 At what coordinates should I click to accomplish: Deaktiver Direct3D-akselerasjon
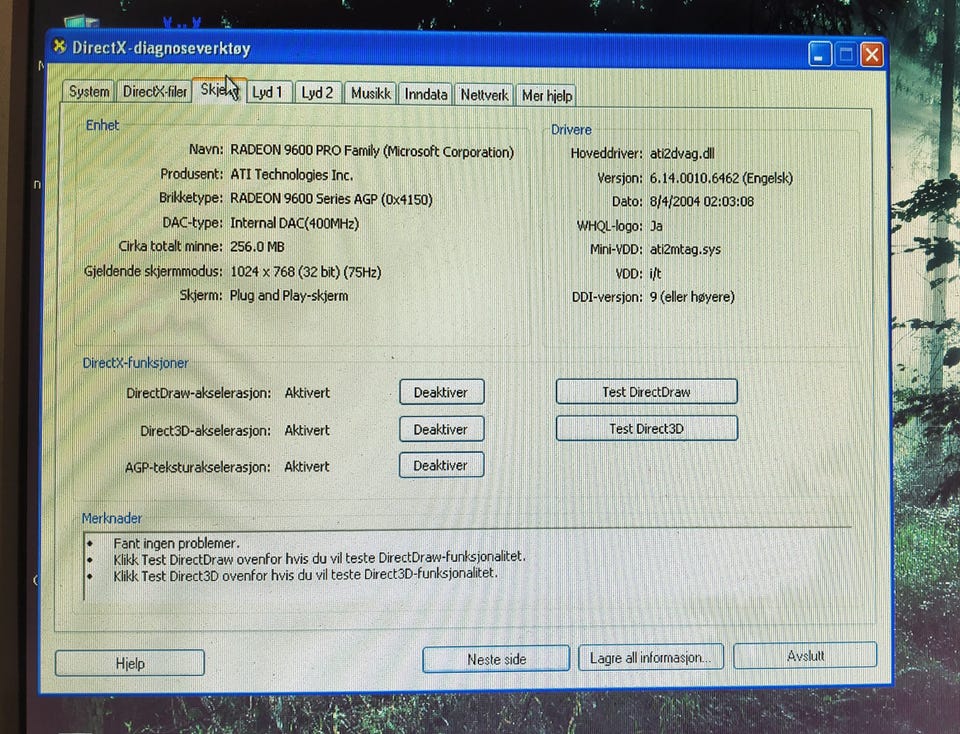click(441, 429)
